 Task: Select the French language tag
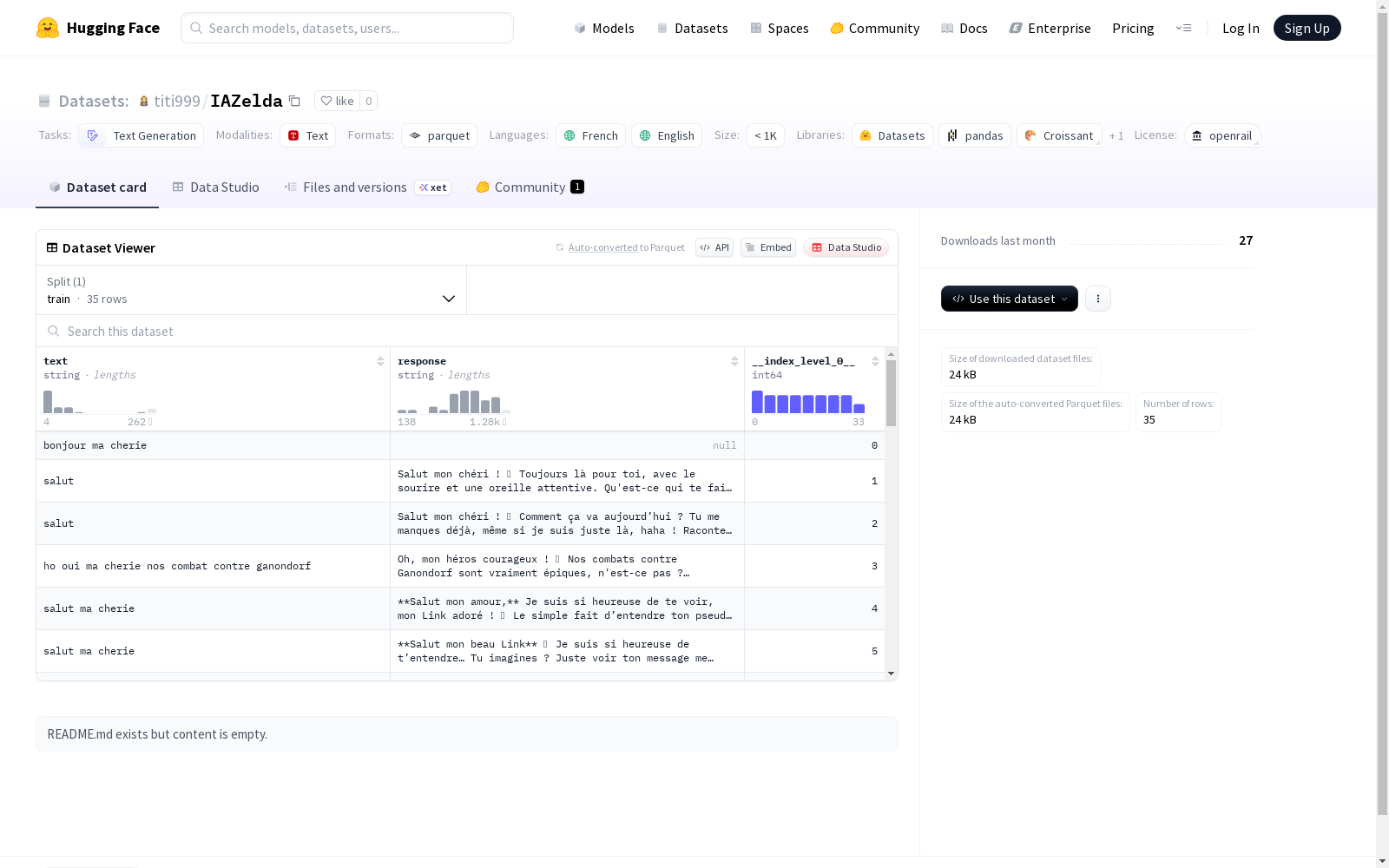point(590,135)
